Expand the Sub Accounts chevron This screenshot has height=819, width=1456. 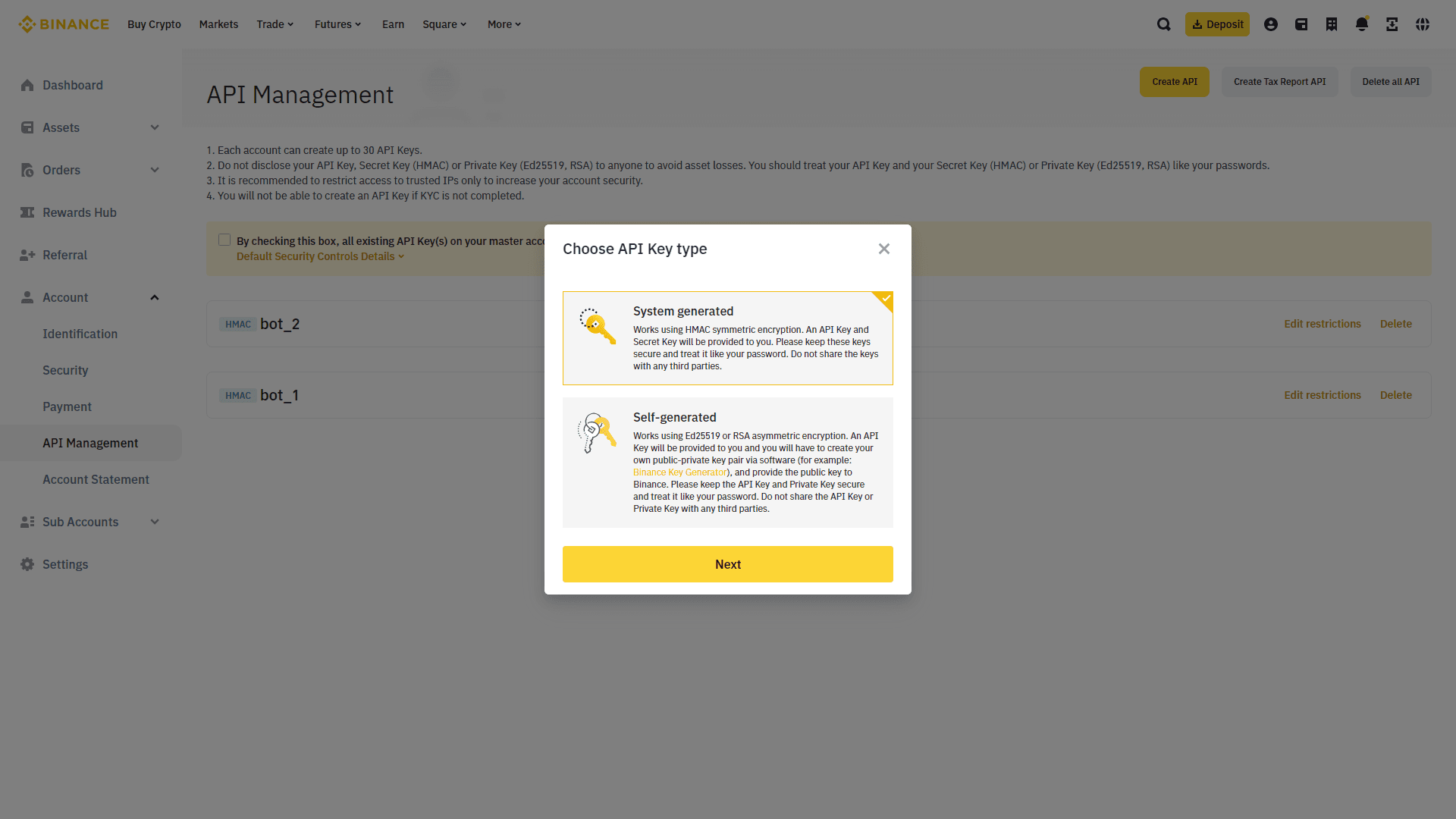point(155,522)
